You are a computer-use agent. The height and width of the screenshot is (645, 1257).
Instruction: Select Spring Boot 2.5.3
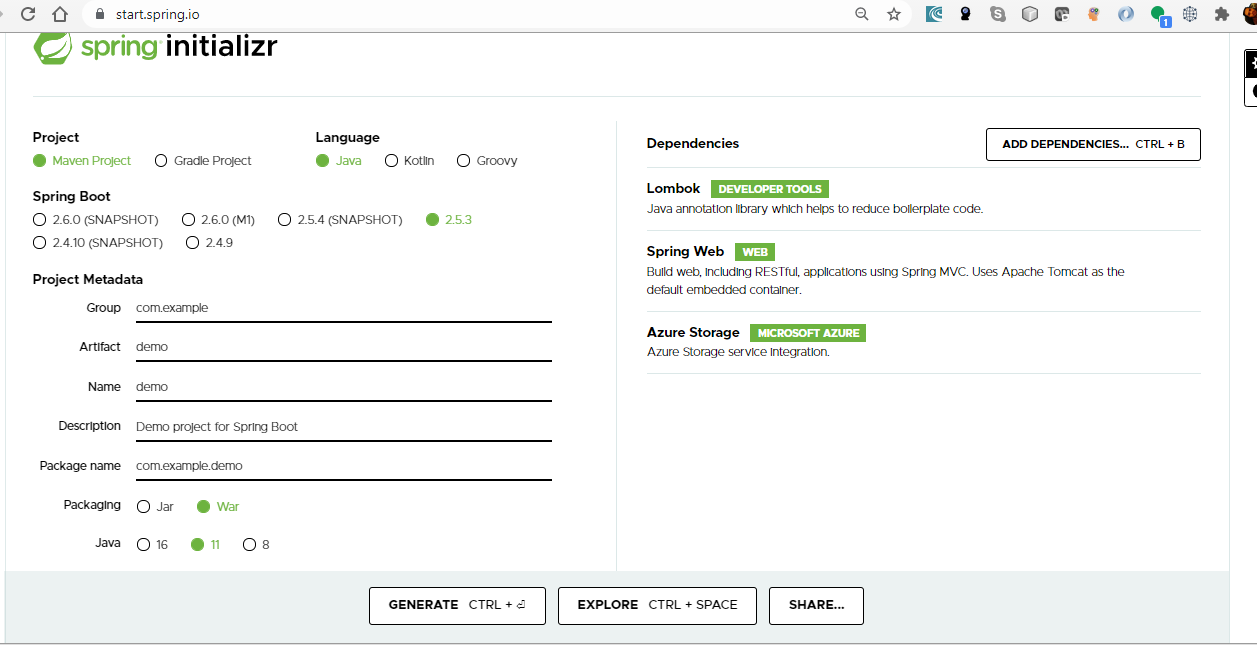pos(449,219)
